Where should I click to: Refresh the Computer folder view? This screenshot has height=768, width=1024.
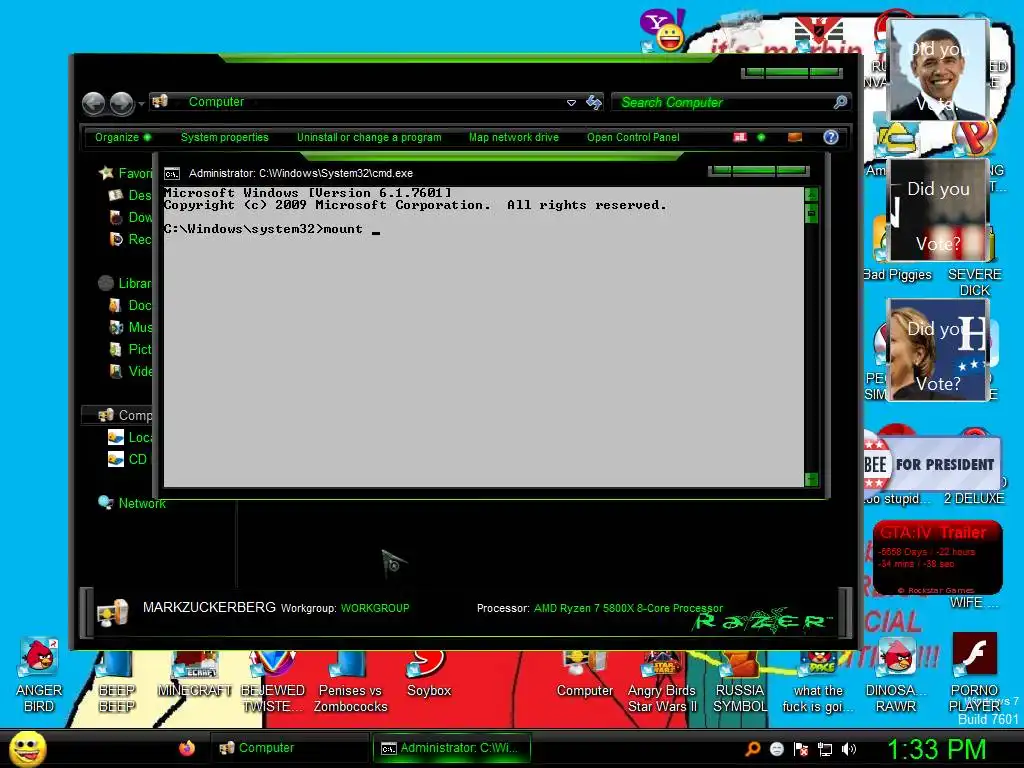pyautogui.click(x=594, y=103)
